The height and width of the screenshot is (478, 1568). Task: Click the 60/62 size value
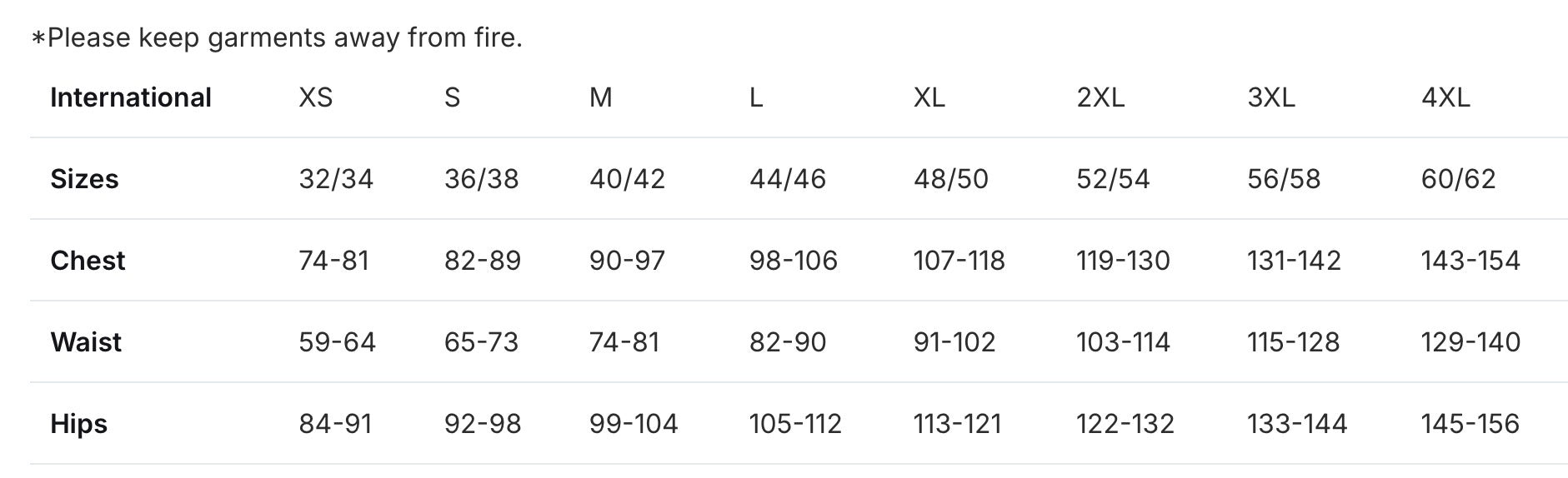(1458, 179)
